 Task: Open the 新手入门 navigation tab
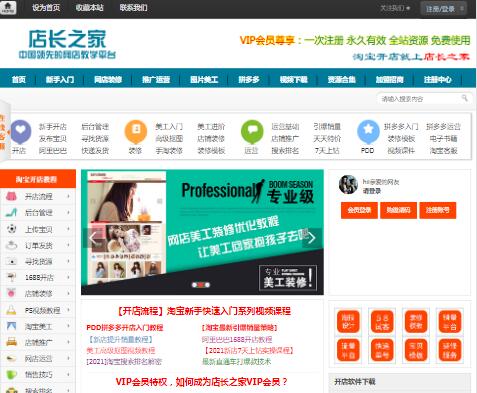pos(60,79)
